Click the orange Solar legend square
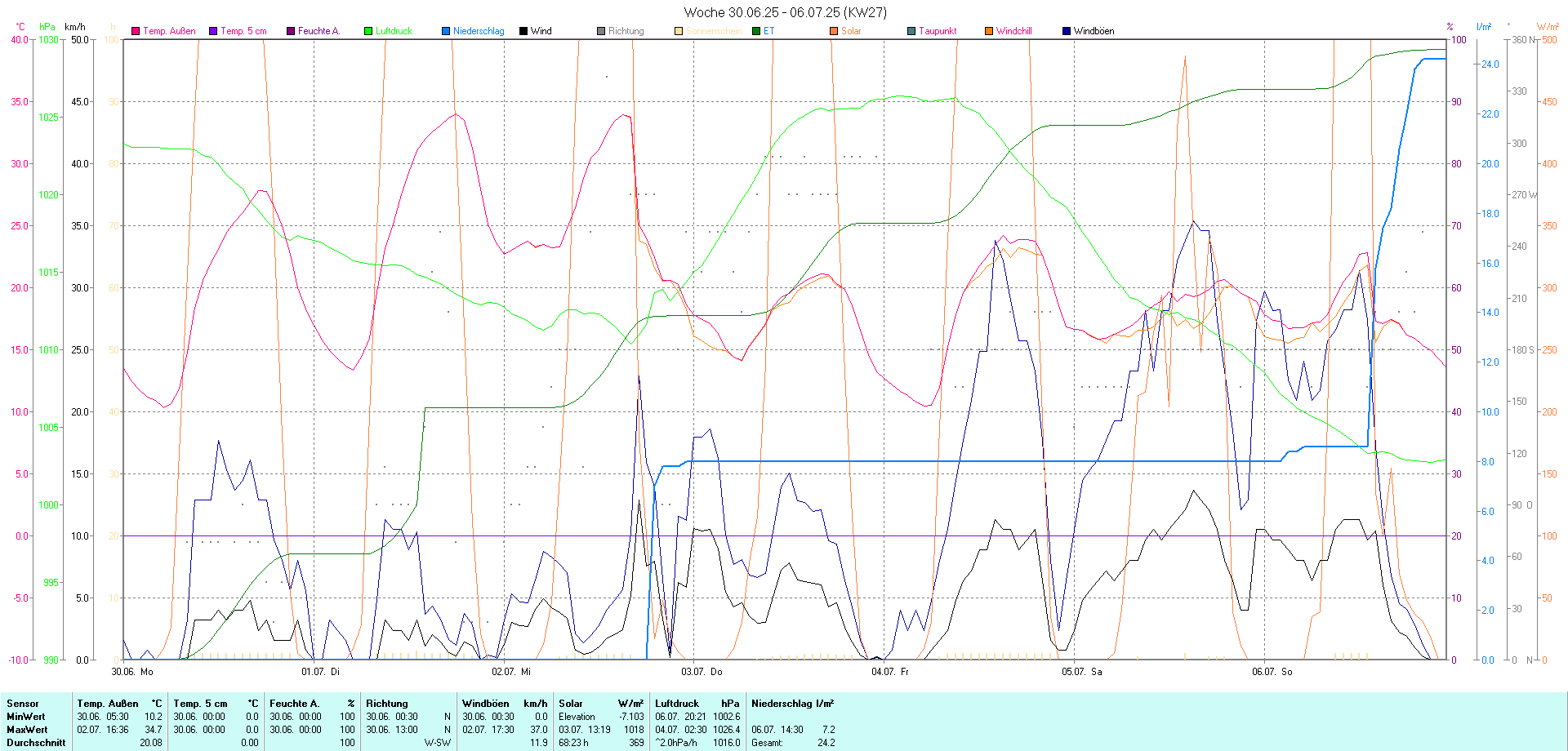This screenshot has height=751, width=1568. [x=834, y=31]
